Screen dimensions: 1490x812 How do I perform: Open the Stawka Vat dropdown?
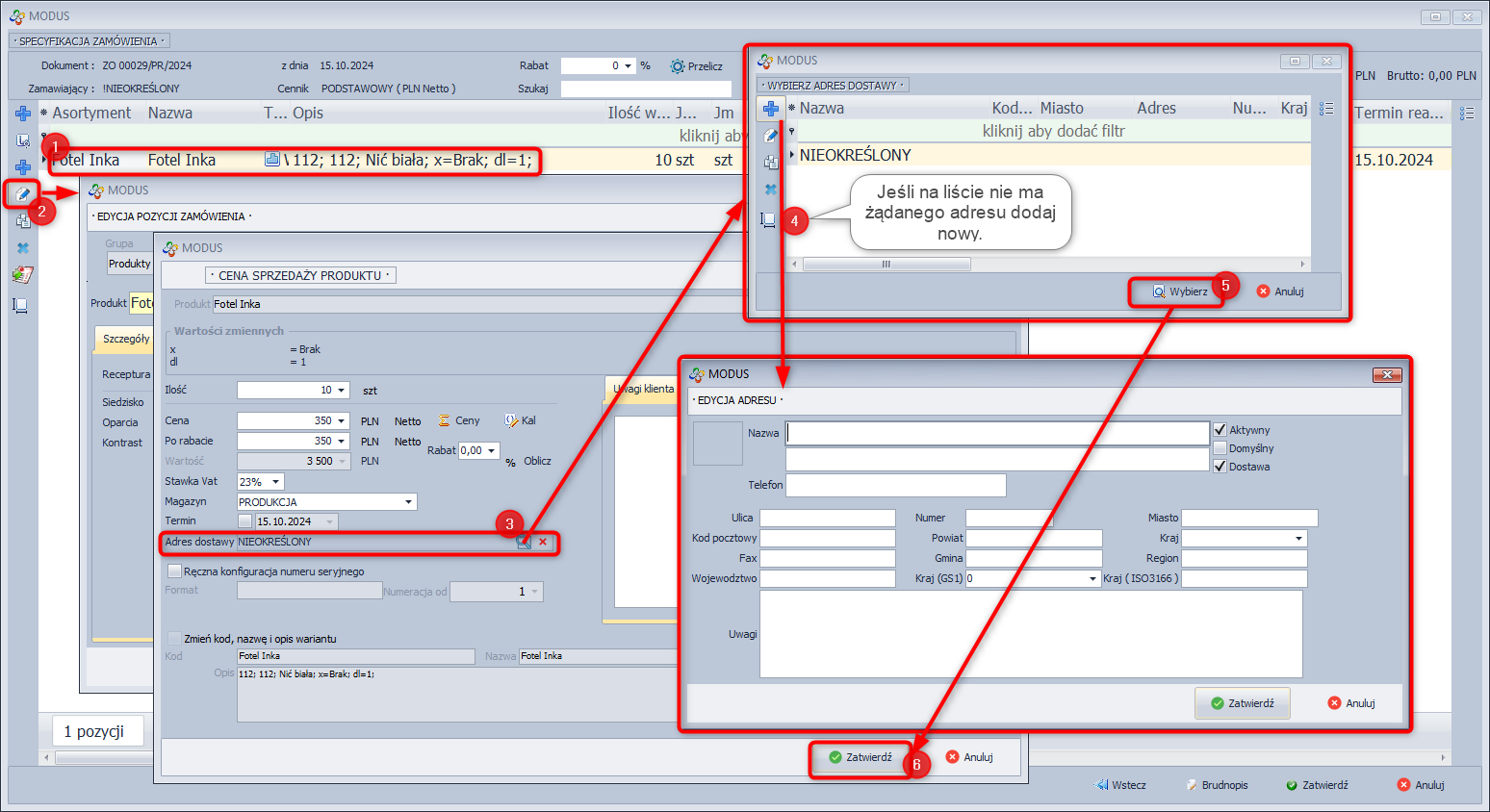[x=275, y=482]
